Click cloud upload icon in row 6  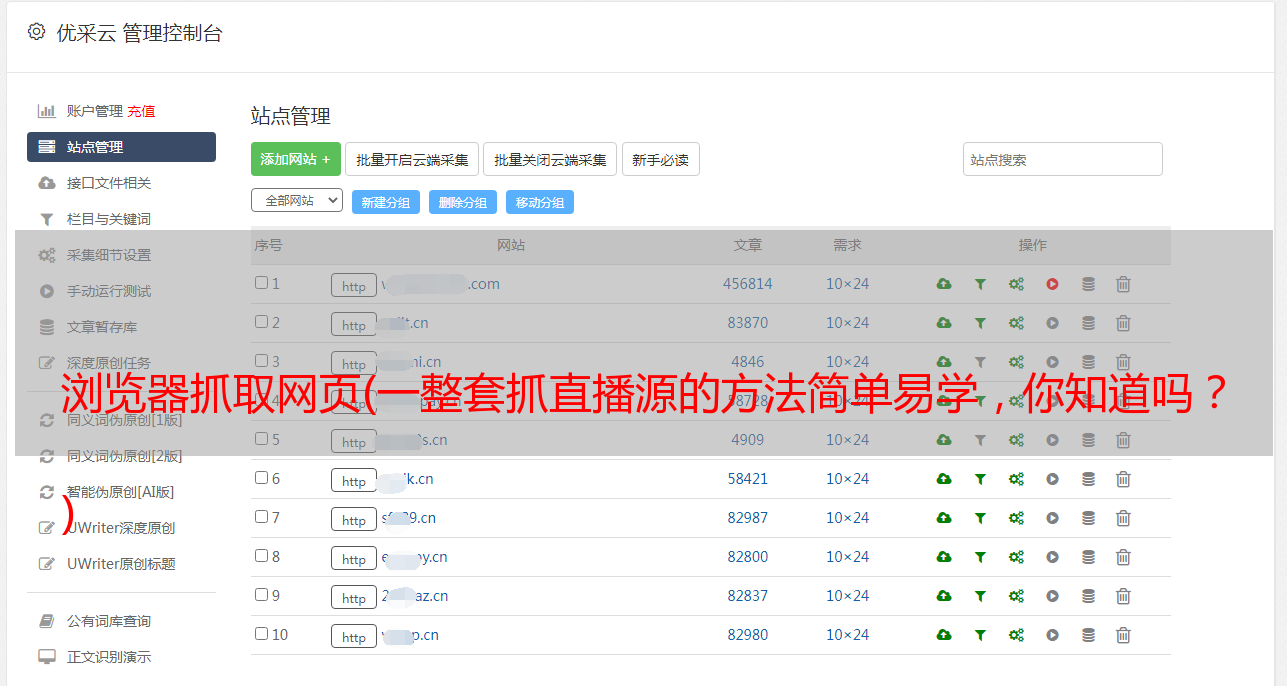(944, 479)
